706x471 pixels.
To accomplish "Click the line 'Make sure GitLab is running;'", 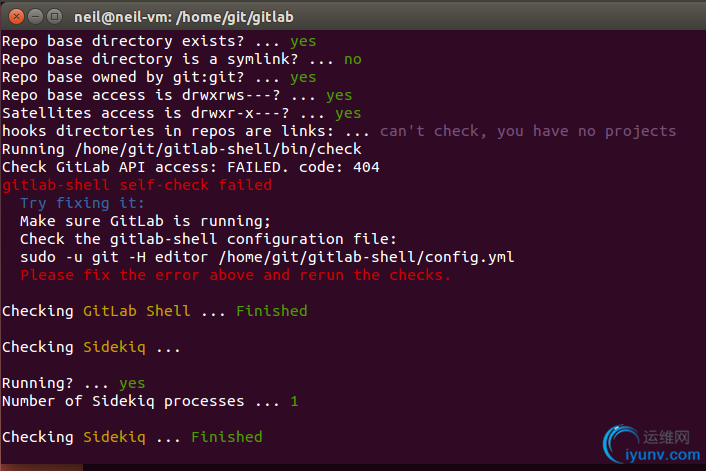I will click(x=145, y=222).
